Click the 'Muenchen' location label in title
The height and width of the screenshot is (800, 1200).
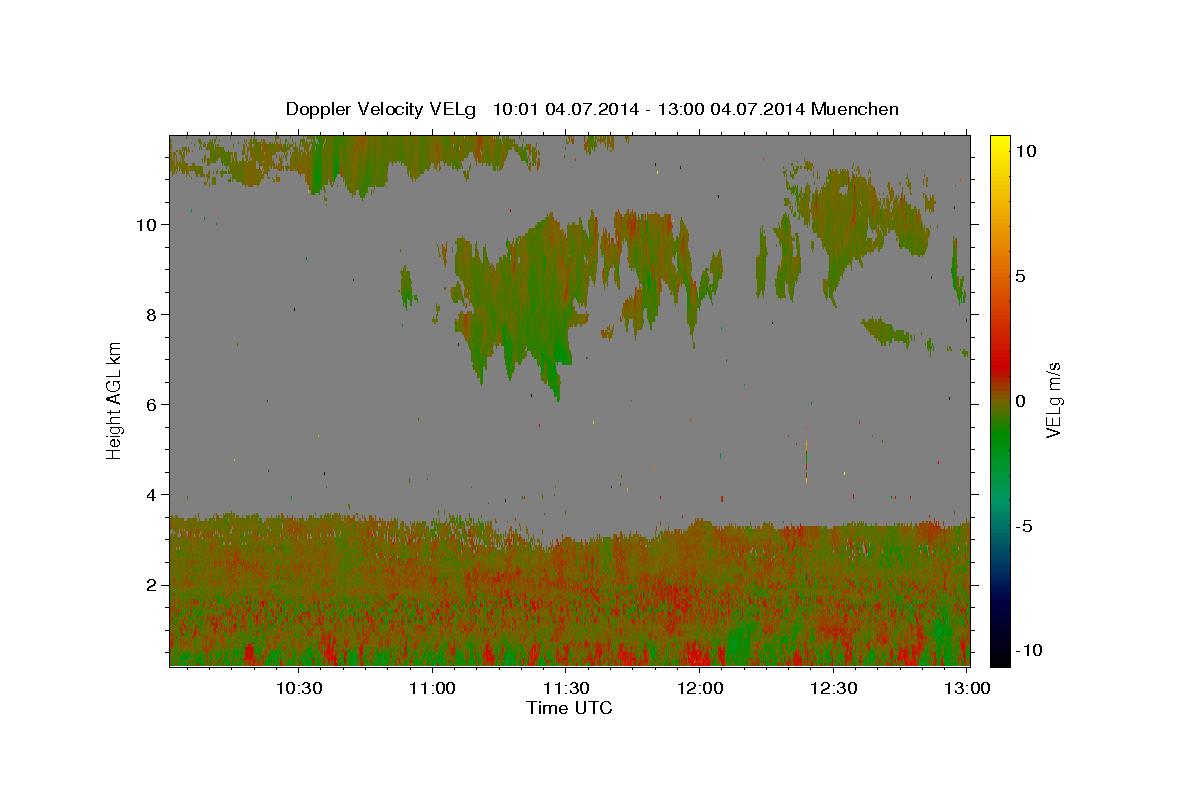click(x=855, y=109)
